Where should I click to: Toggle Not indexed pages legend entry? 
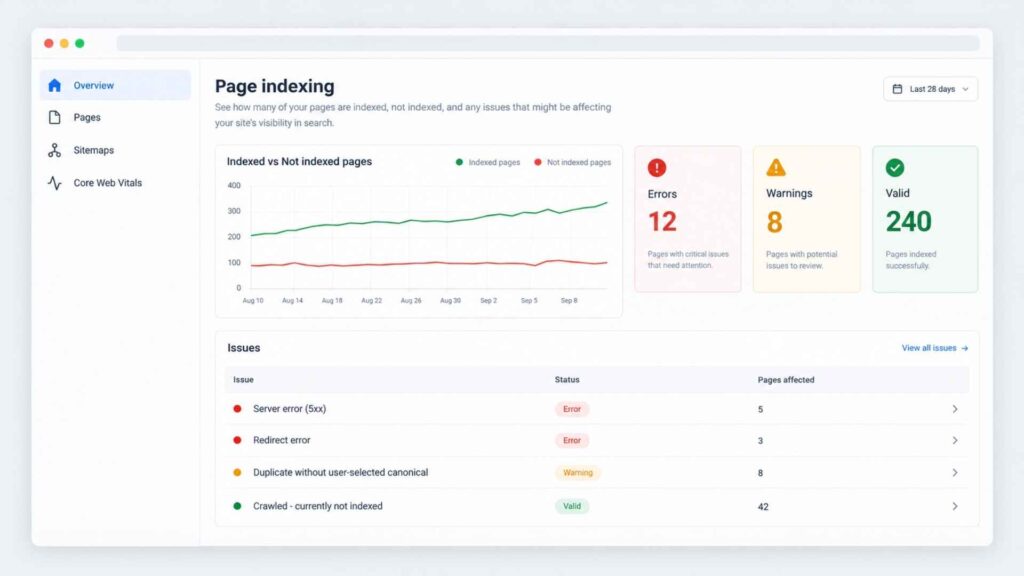573,163
